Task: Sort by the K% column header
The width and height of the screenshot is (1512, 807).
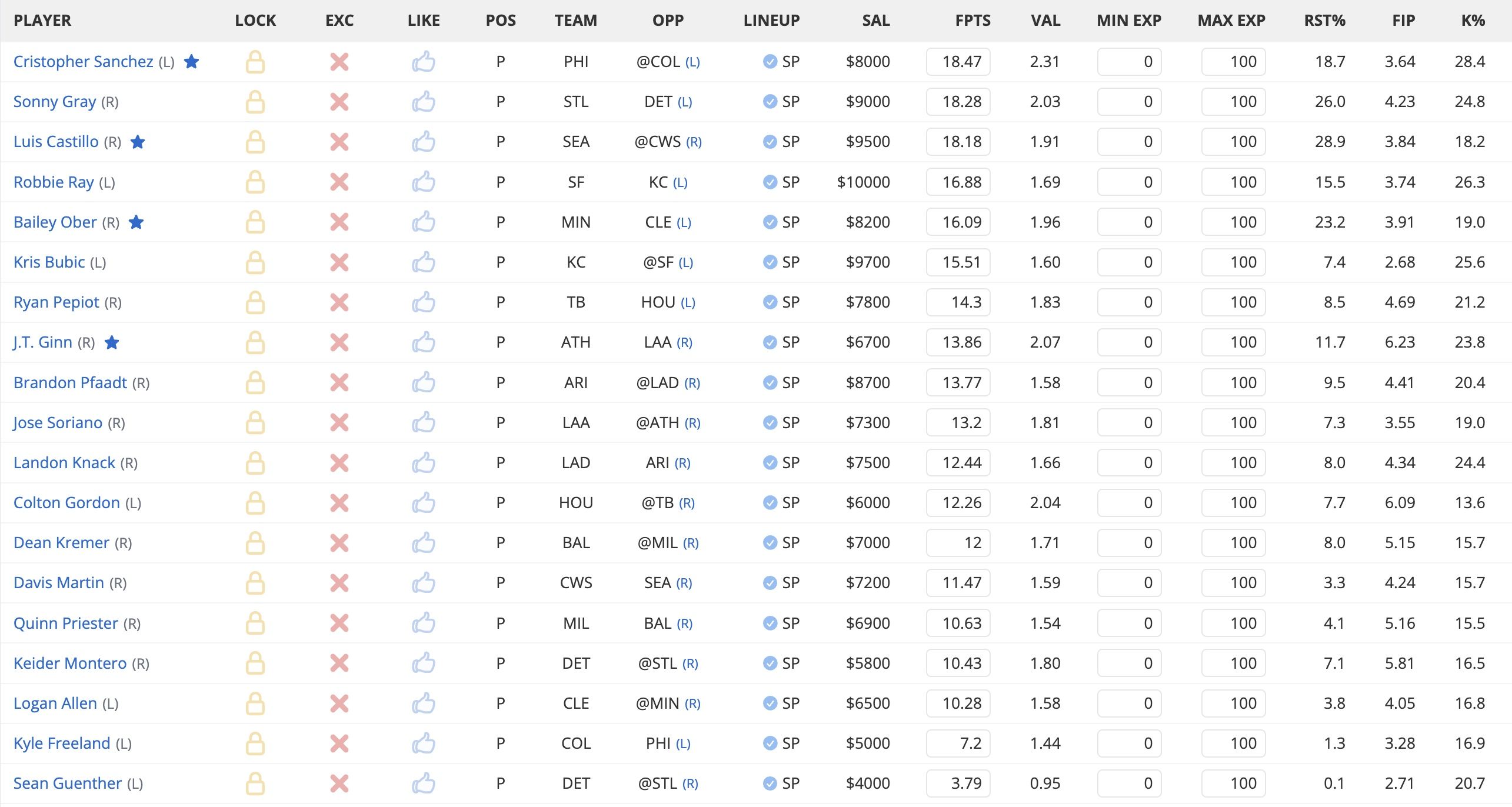Action: (1473, 21)
